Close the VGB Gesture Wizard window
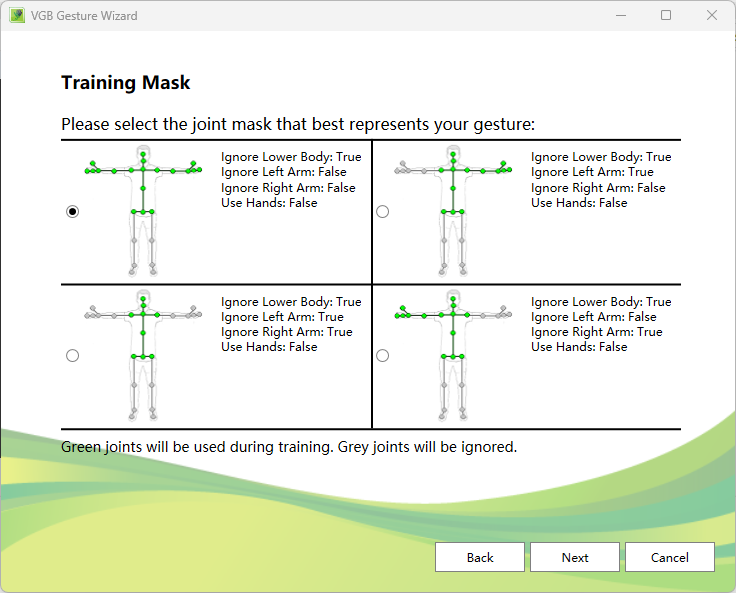The image size is (736, 593). point(712,16)
